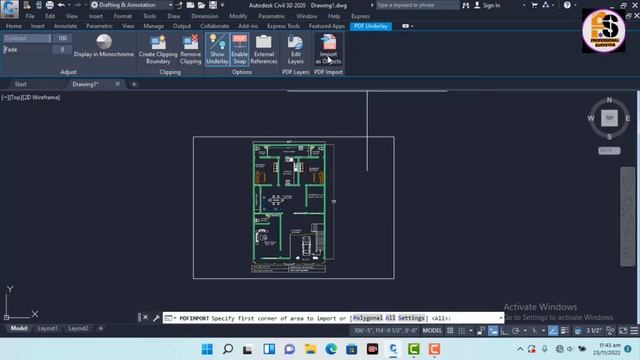Click MODEL button in status bar
The height and width of the screenshot is (360, 640).
pyautogui.click(x=432, y=331)
